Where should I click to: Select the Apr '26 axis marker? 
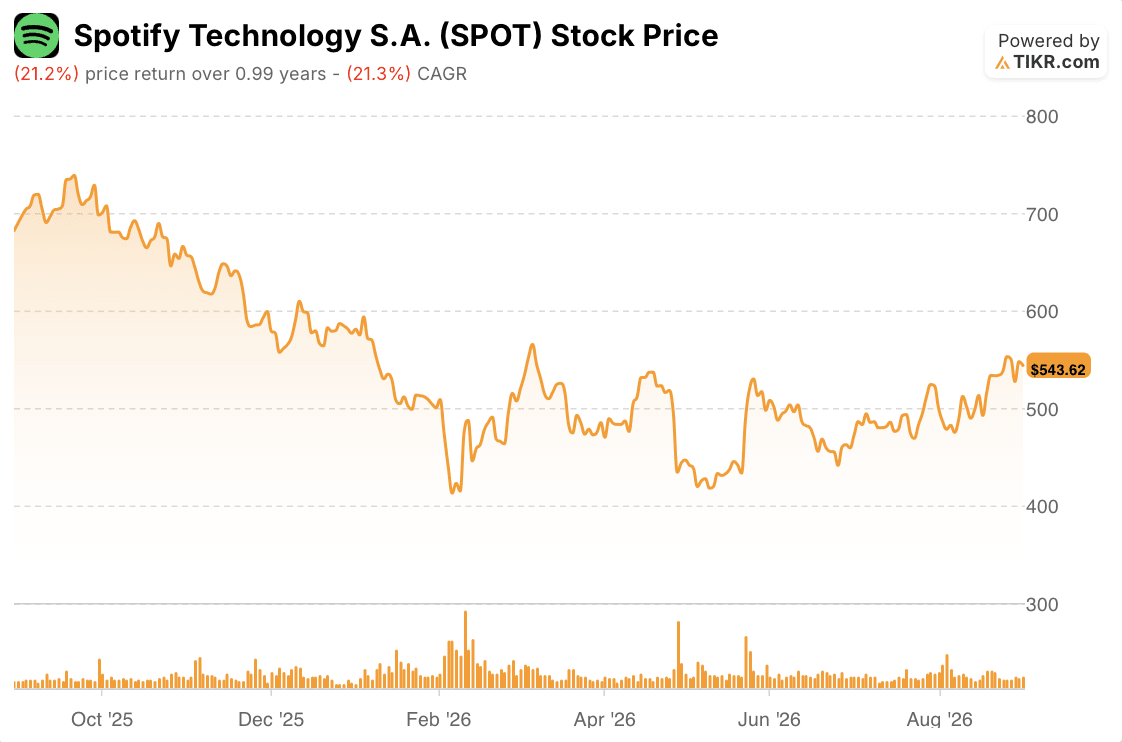[x=604, y=719]
